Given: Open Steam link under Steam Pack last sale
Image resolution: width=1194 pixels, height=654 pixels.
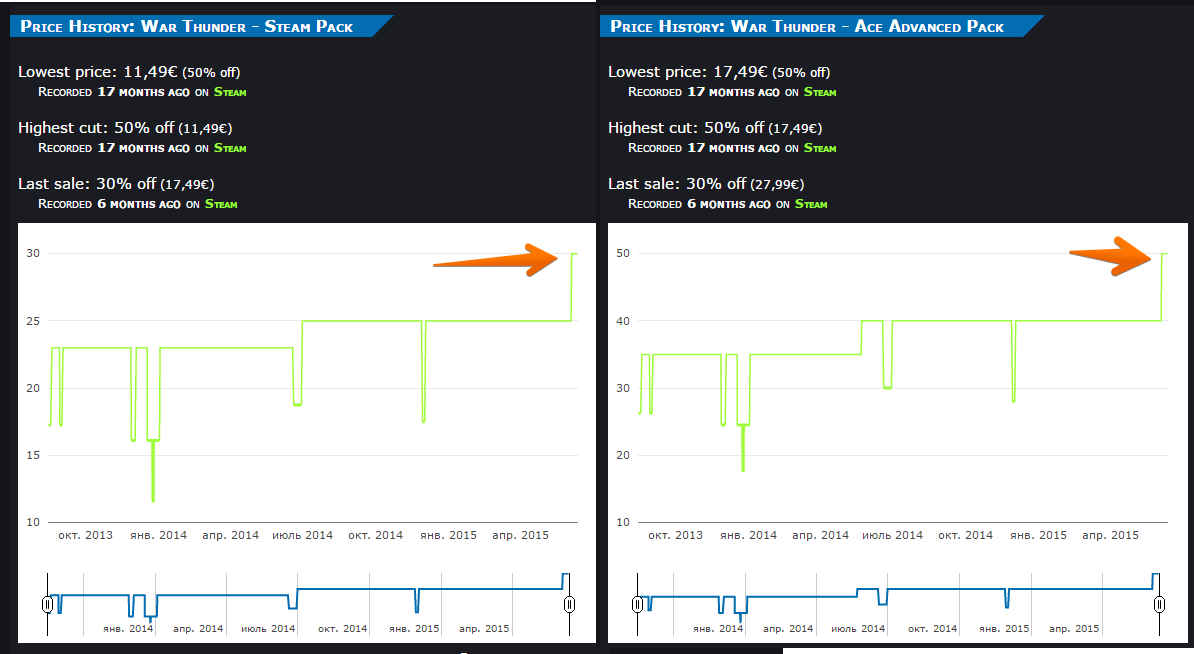Looking at the screenshot, I should coord(221,204).
